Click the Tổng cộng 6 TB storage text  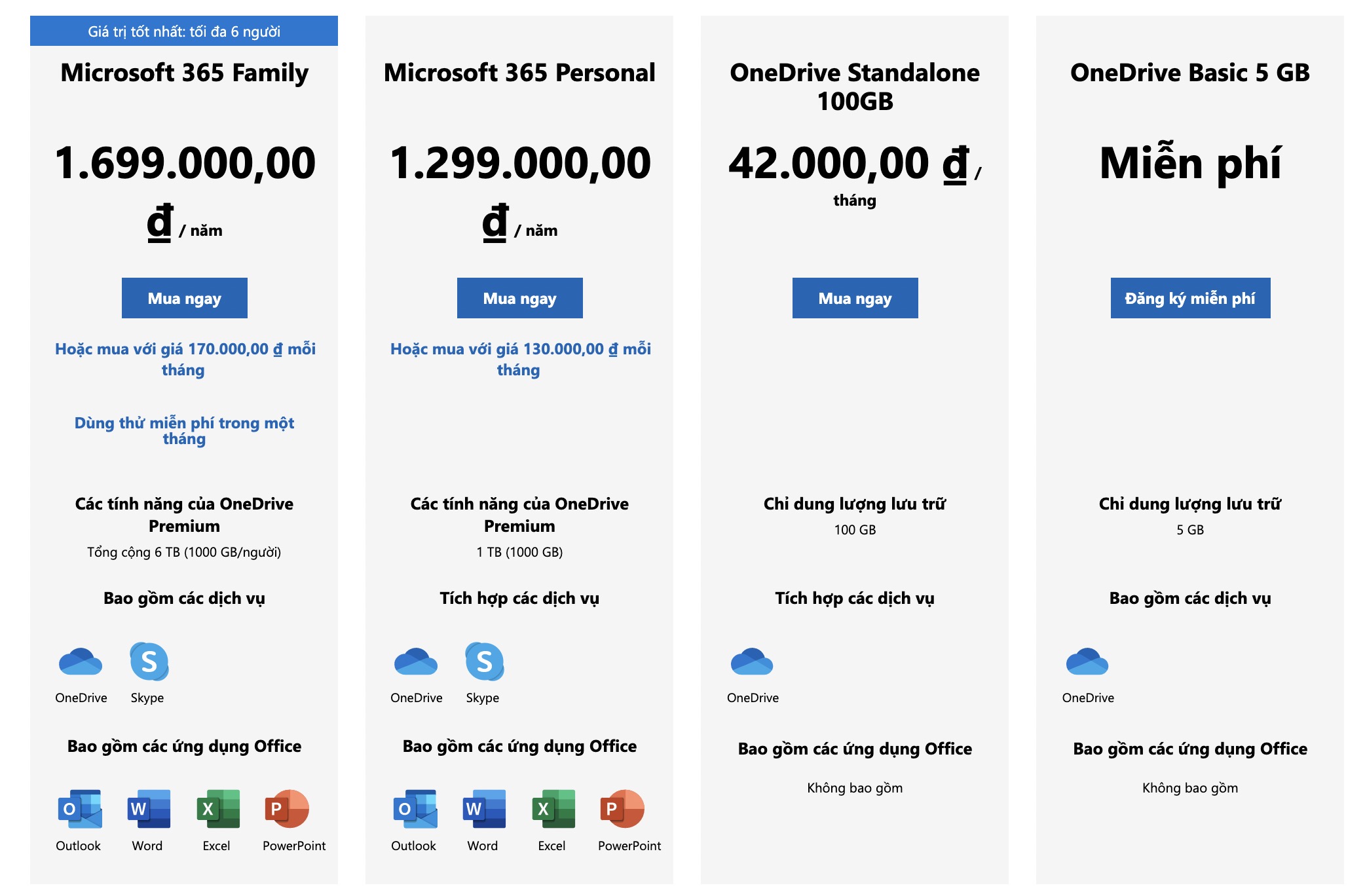[x=184, y=552]
